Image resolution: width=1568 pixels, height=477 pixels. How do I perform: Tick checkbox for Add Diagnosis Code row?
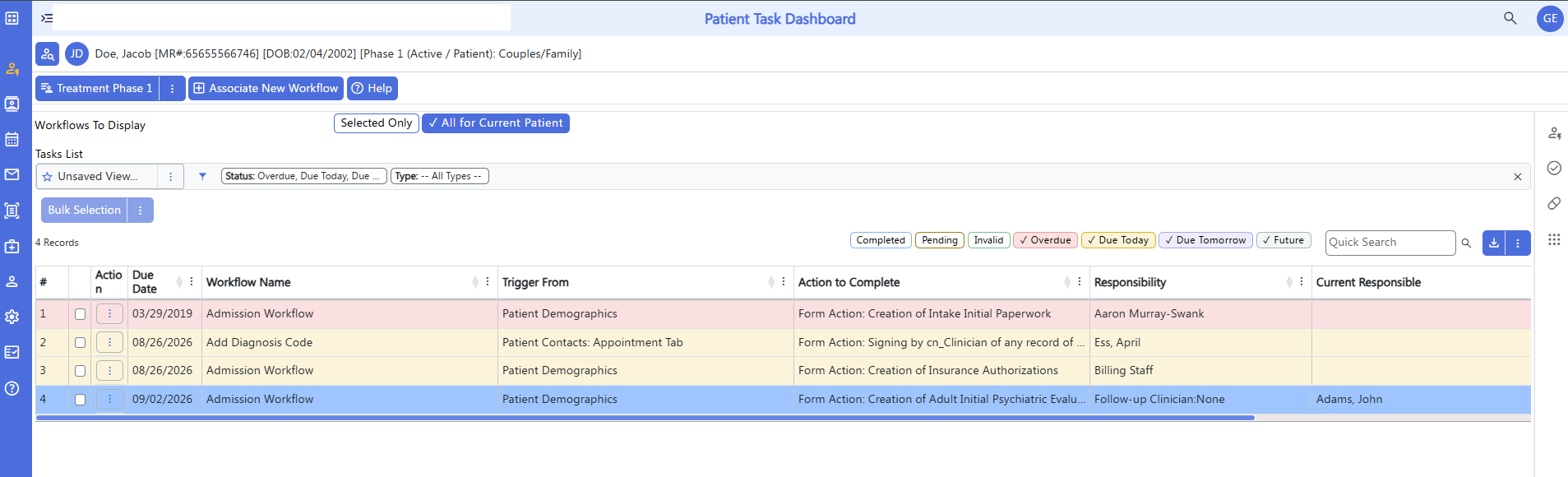coord(80,343)
